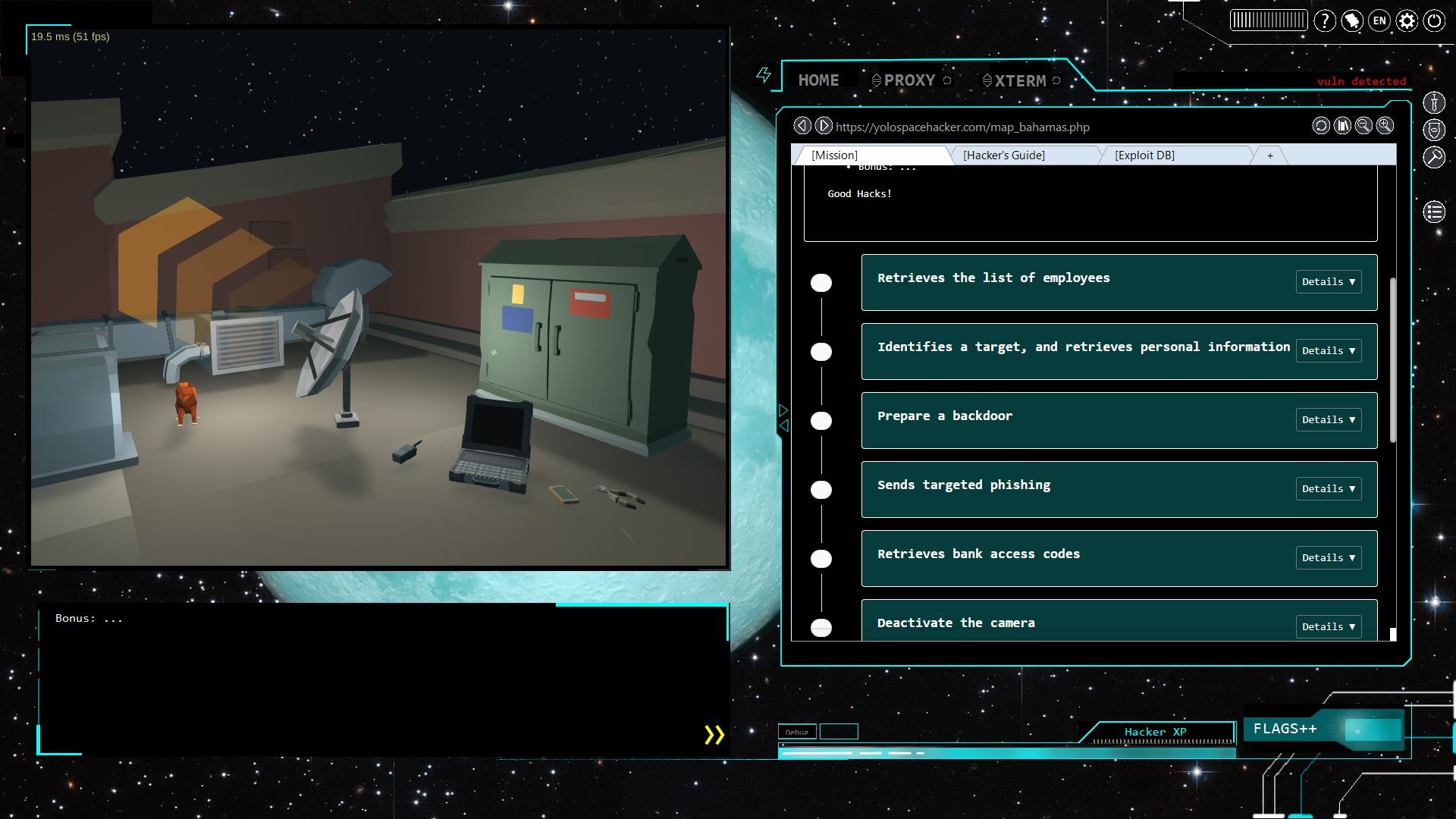The width and height of the screenshot is (1456, 819).
Task: Expand Details for Retrieves the list of employees
Action: click(1328, 281)
